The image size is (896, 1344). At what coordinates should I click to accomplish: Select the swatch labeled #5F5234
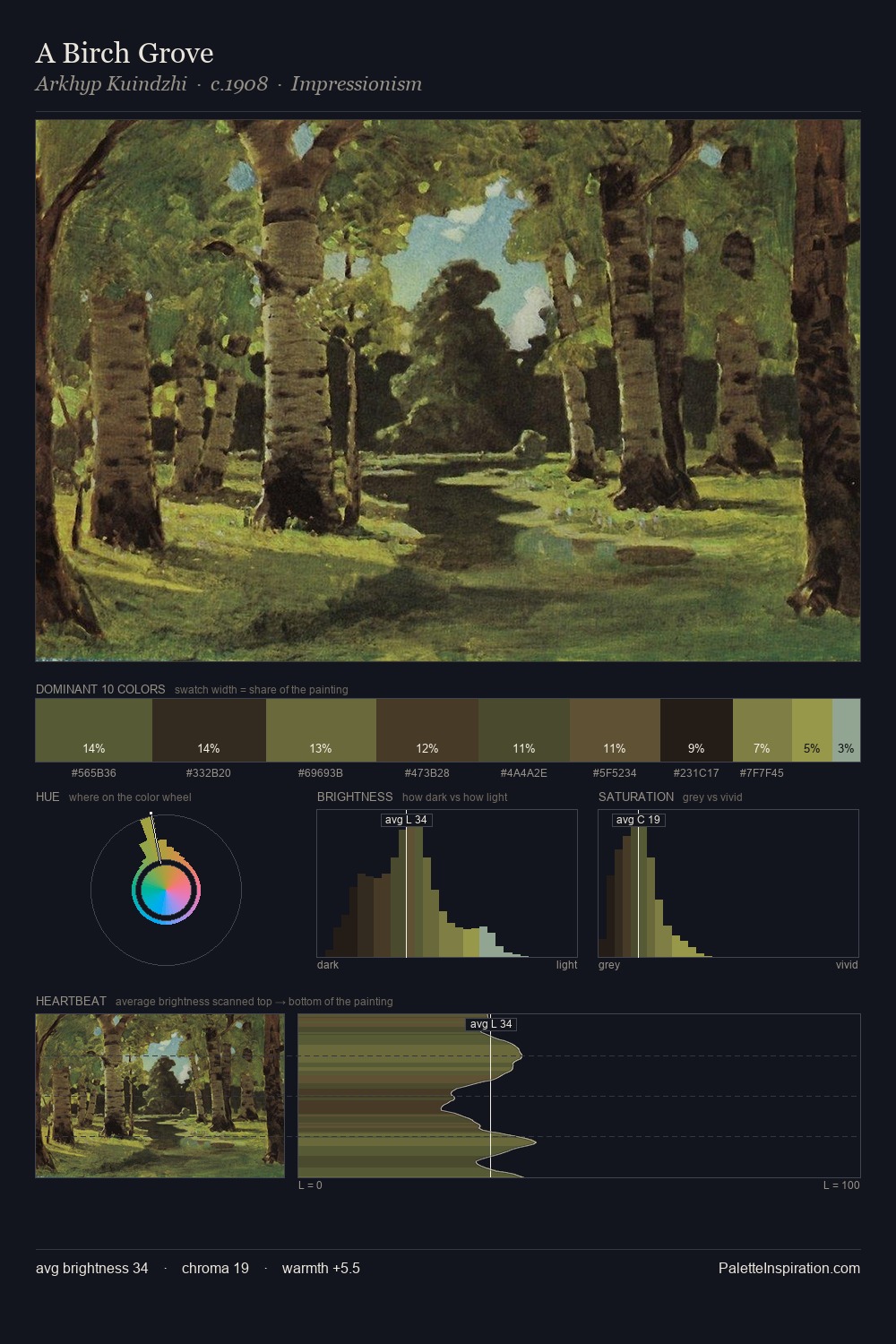pos(615,730)
